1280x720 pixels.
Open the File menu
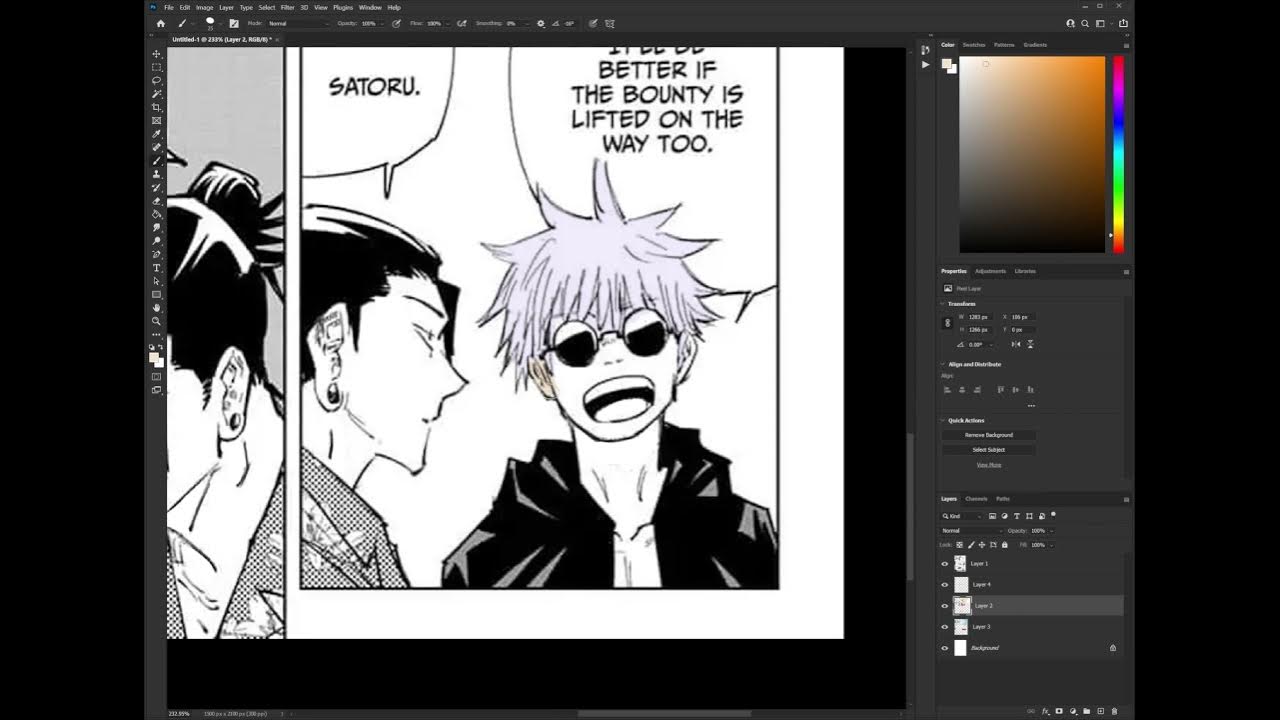click(169, 7)
